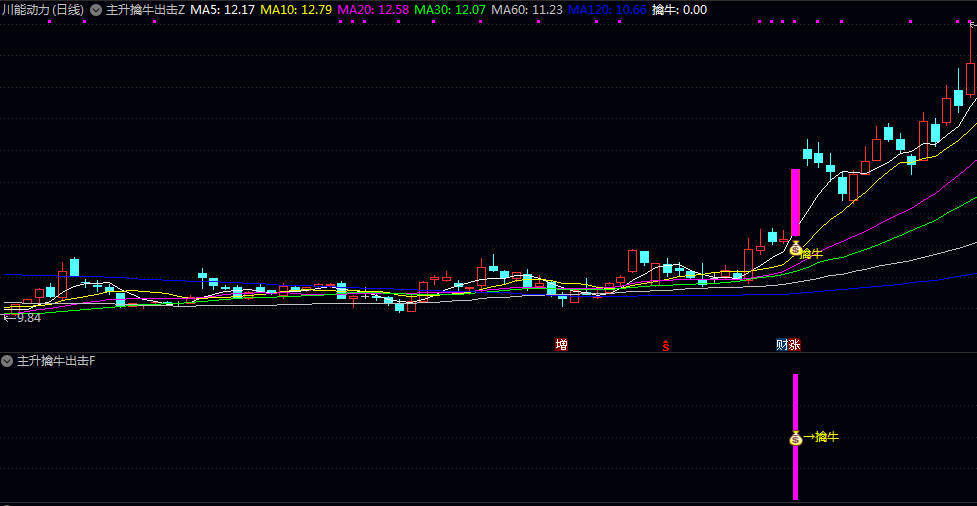Click the red S signal marker
977x506 pixels.
tap(665, 346)
